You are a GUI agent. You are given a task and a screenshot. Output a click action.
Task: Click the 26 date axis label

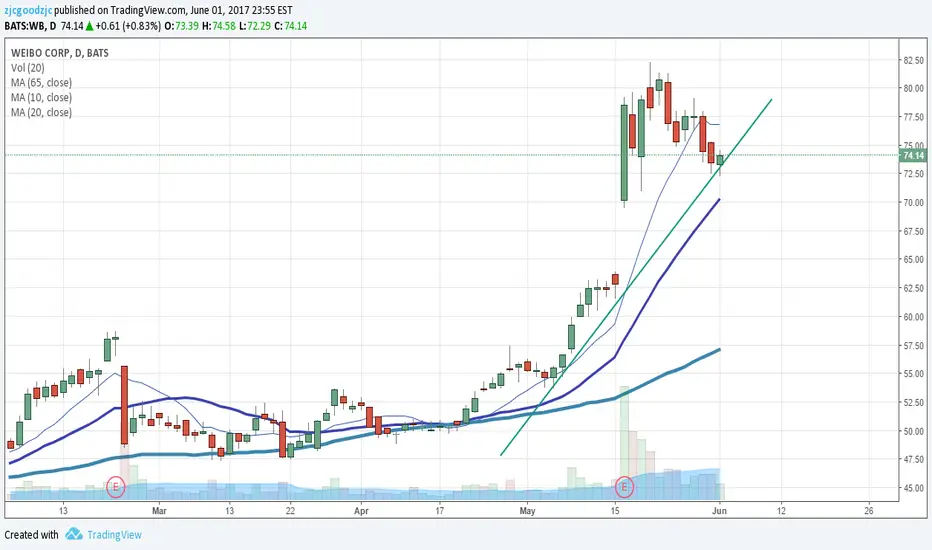(868, 510)
